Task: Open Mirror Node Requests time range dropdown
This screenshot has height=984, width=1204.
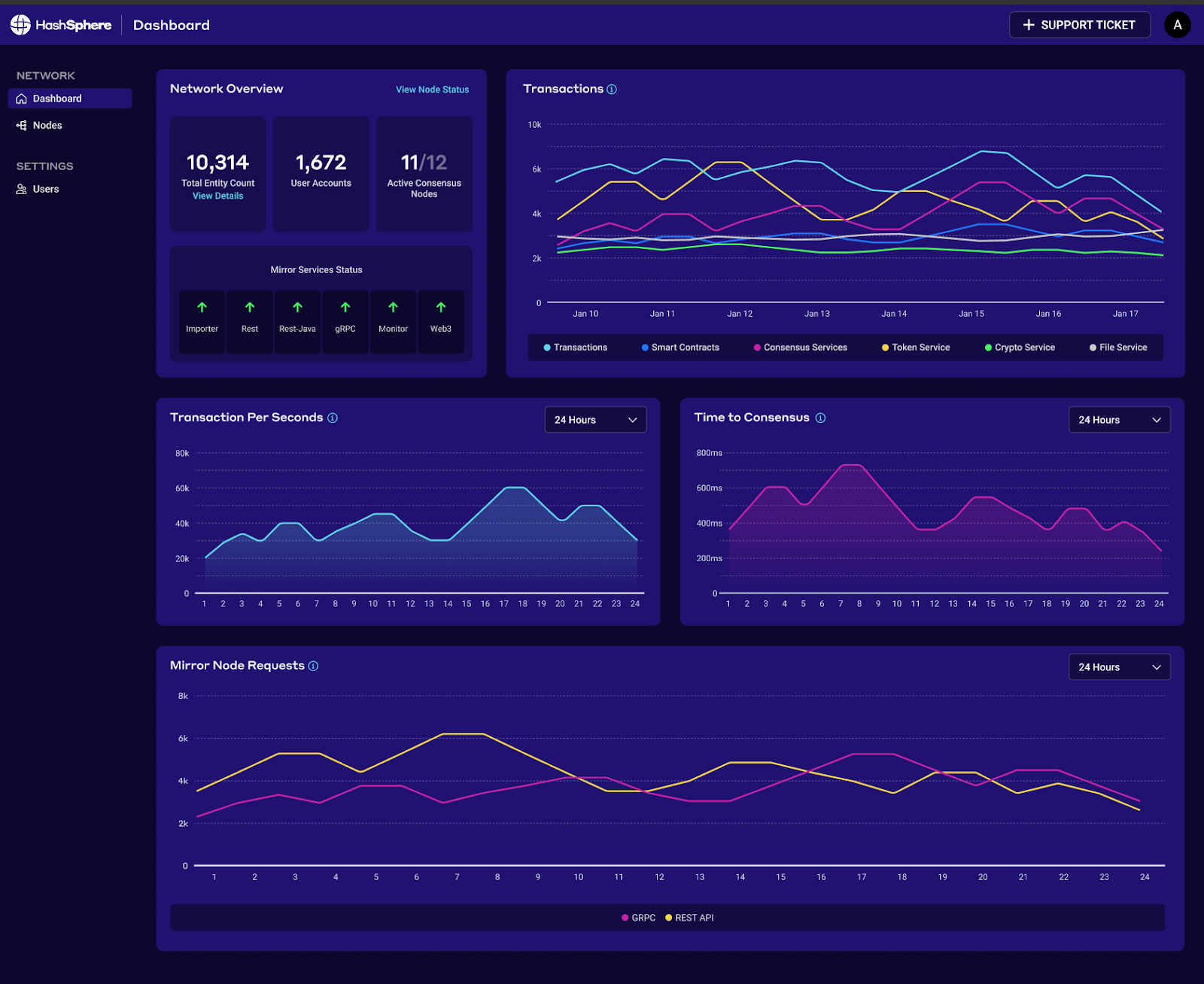Action: tap(1119, 667)
